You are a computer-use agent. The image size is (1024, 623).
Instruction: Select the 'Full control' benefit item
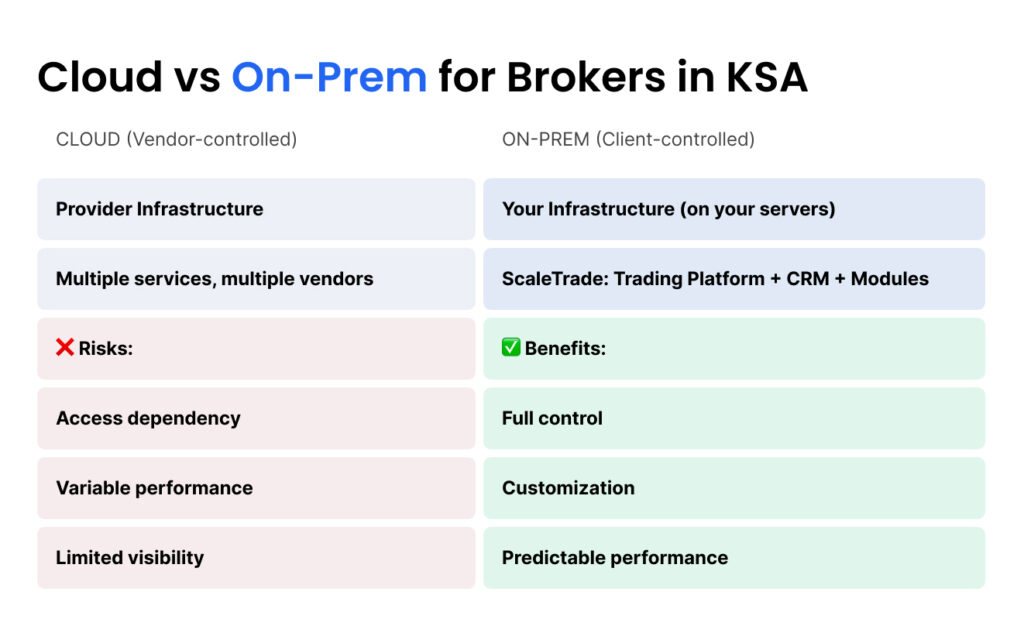pyautogui.click(x=733, y=418)
